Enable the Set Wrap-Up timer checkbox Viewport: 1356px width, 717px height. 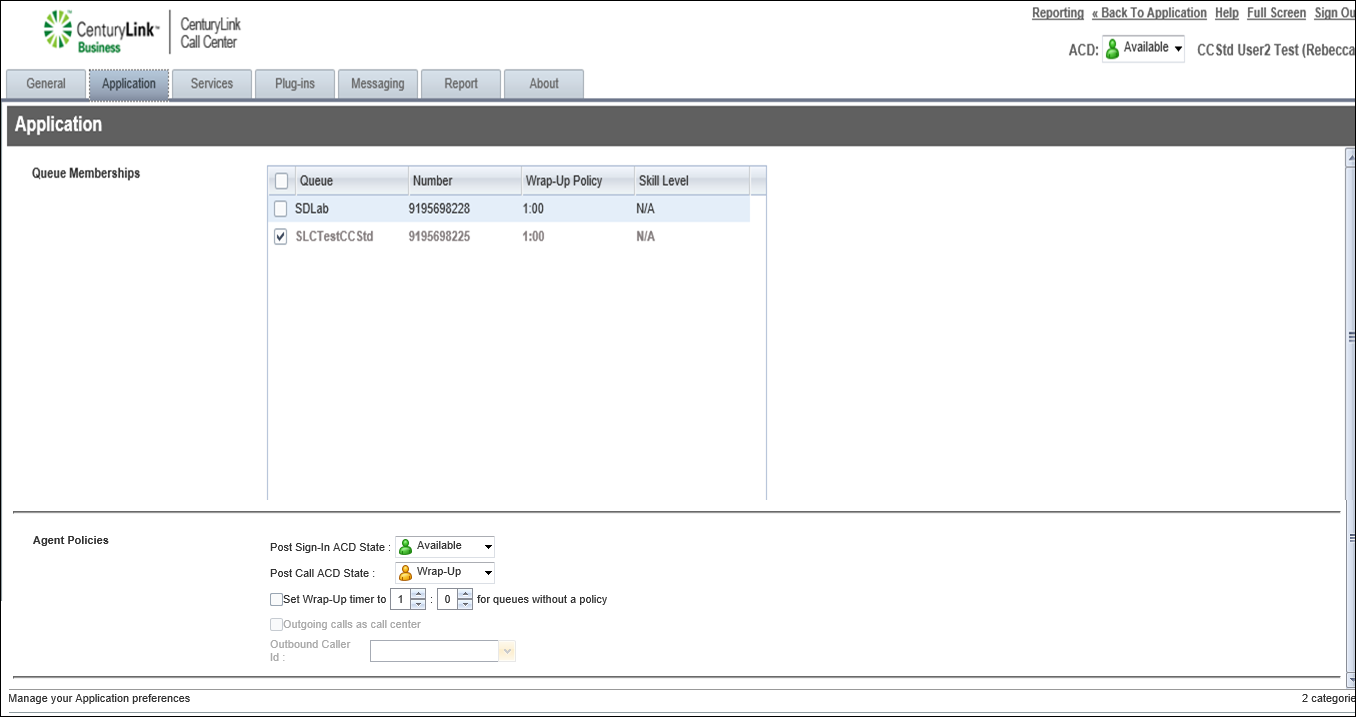276,600
